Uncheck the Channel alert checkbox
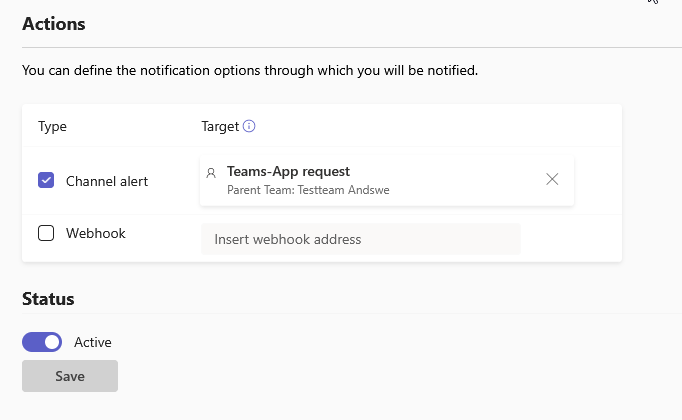Viewport: 682px width, 420px height. (x=46, y=181)
